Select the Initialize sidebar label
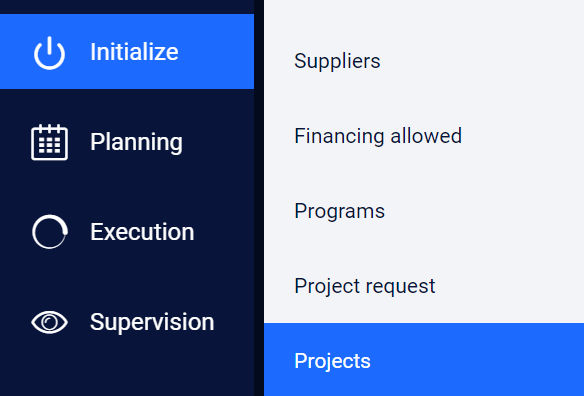Image resolution: width=584 pixels, height=396 pixels. pyautogui.click(x=134, y=52)
